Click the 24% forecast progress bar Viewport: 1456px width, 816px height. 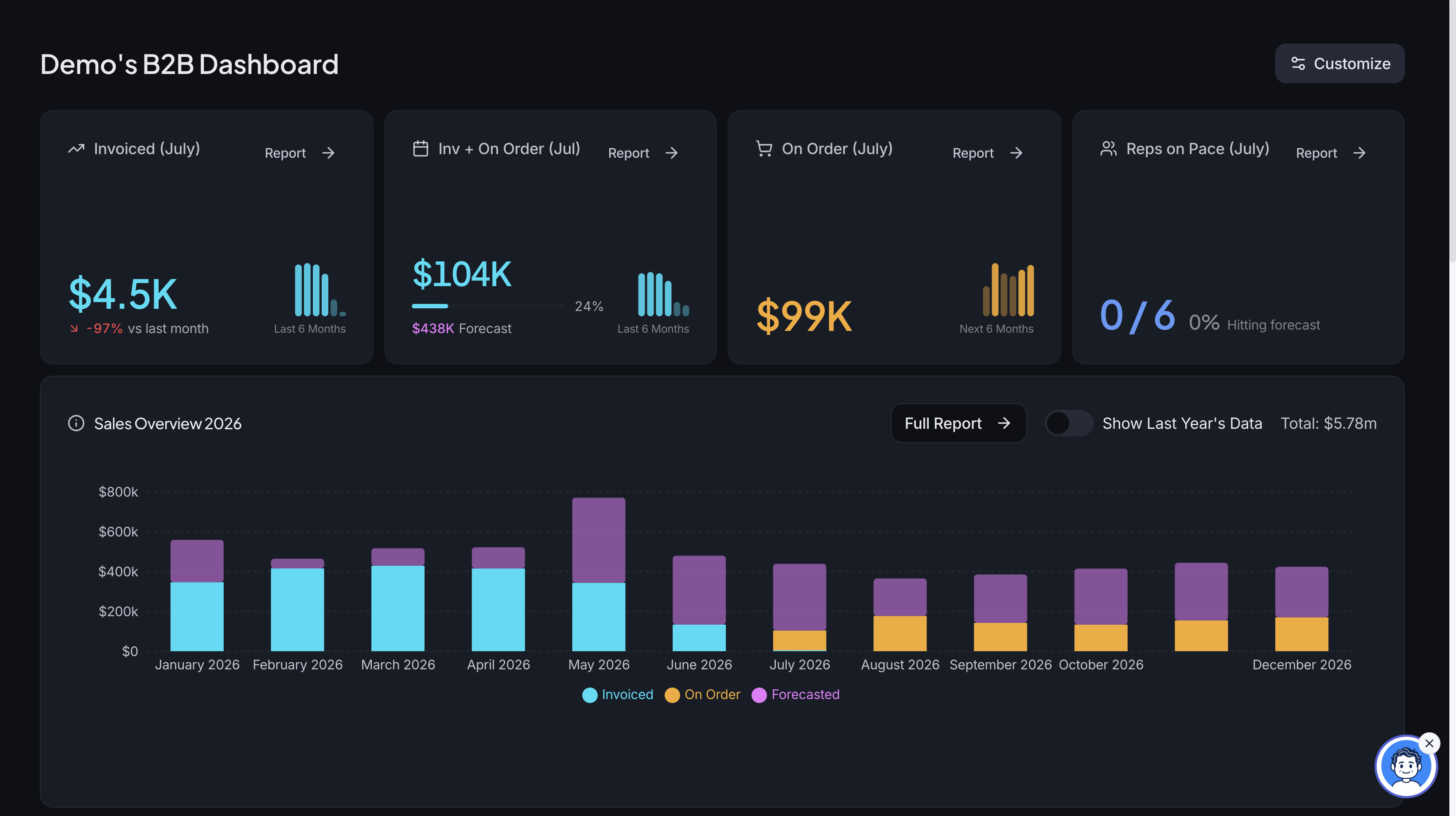pyautogui.click(x=488, y=306)
